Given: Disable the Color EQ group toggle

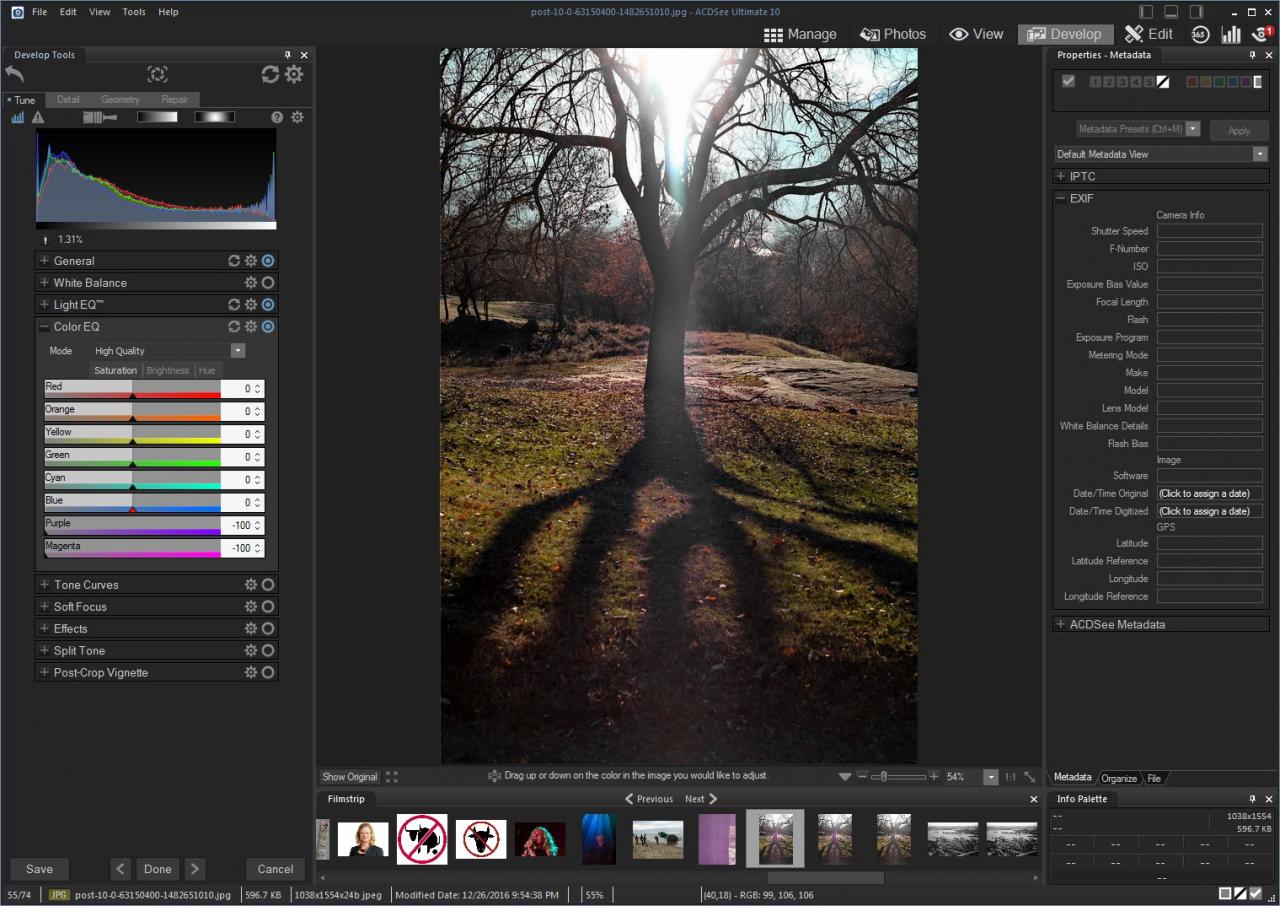Looking at the screenshot, I should click(268, 327).
